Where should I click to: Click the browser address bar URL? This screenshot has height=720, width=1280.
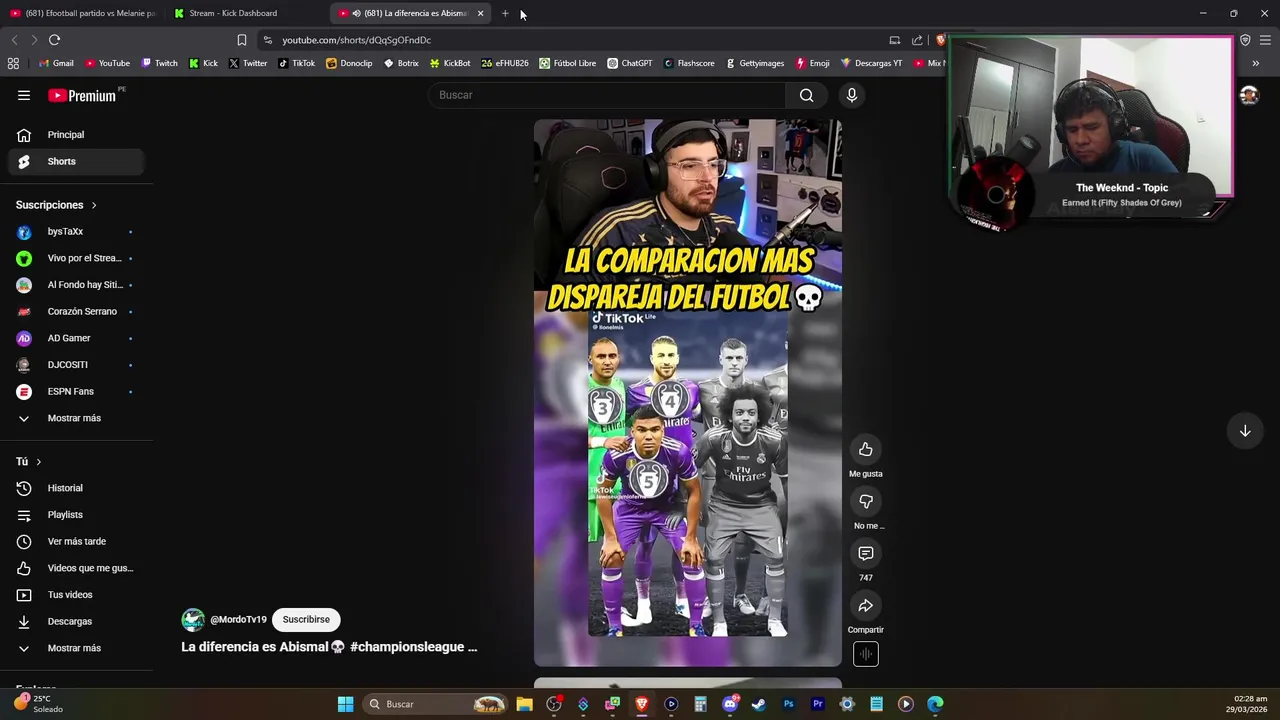point(356,40)
